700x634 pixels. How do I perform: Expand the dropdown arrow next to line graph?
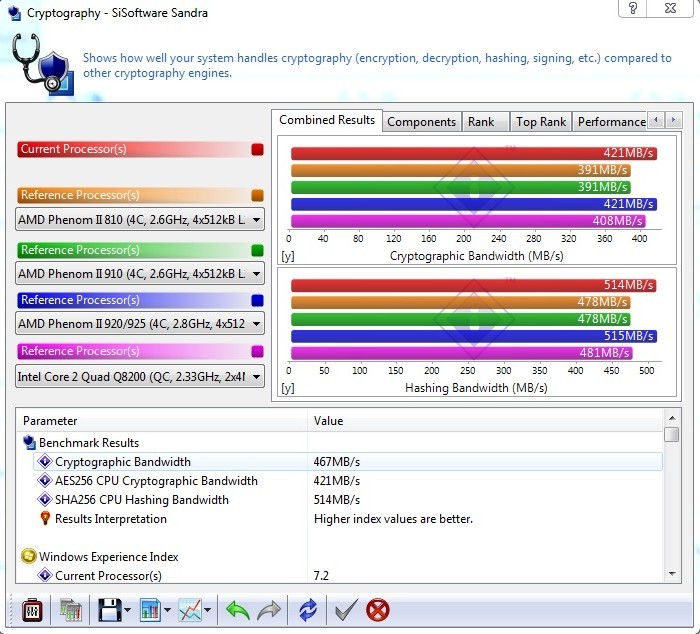(208, 610)
